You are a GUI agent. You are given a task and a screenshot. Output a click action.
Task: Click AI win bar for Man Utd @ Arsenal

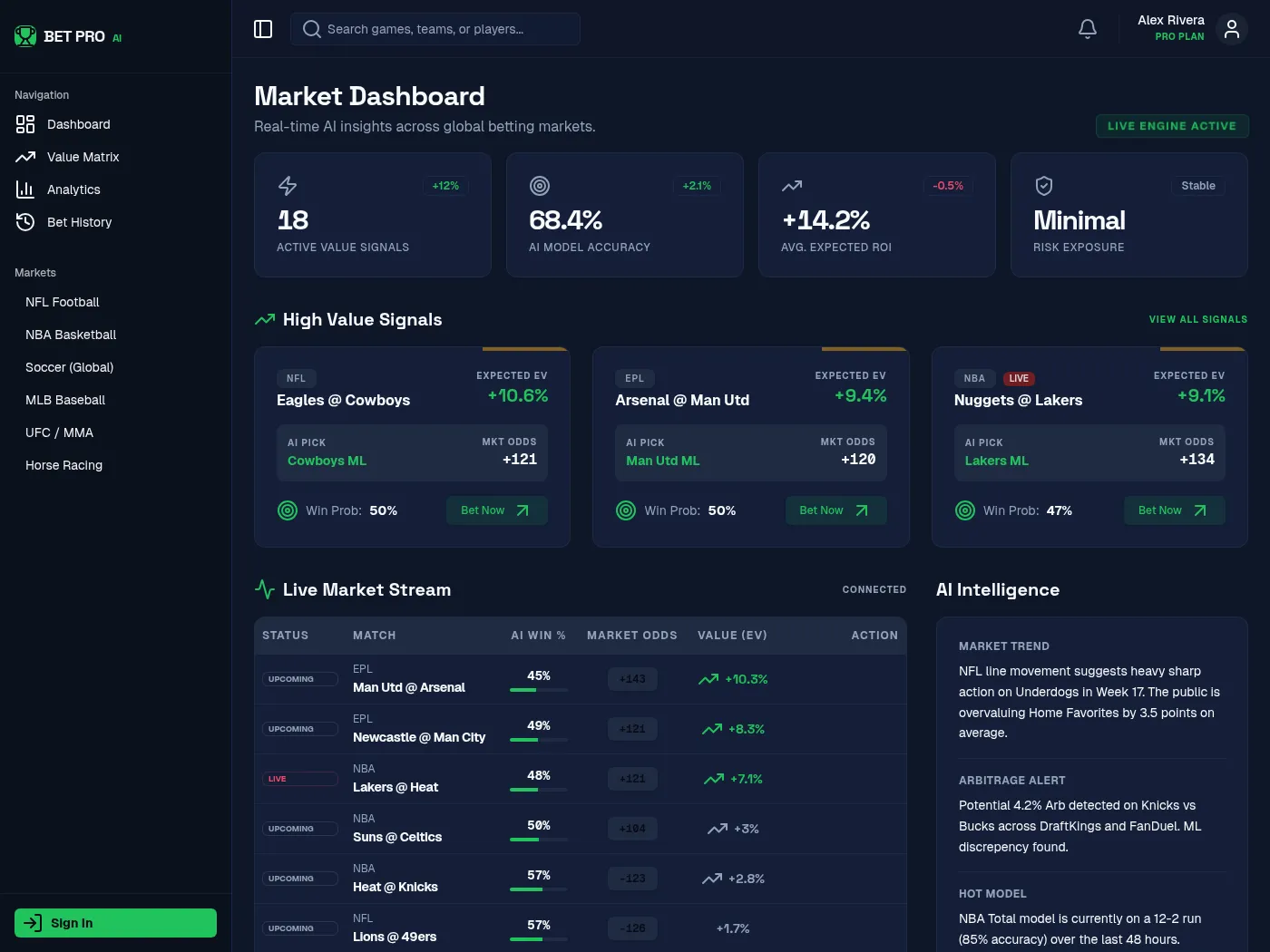(x=539, y=690)
